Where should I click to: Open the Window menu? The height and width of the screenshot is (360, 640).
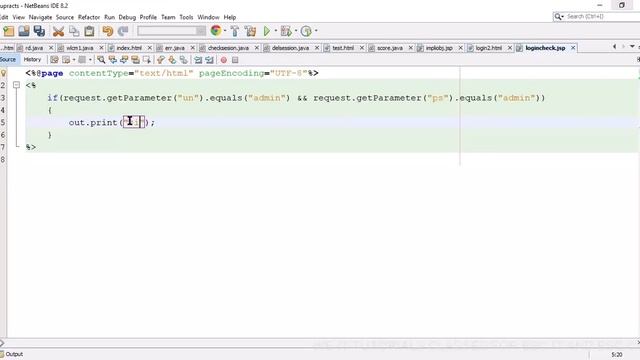point(208,17)
